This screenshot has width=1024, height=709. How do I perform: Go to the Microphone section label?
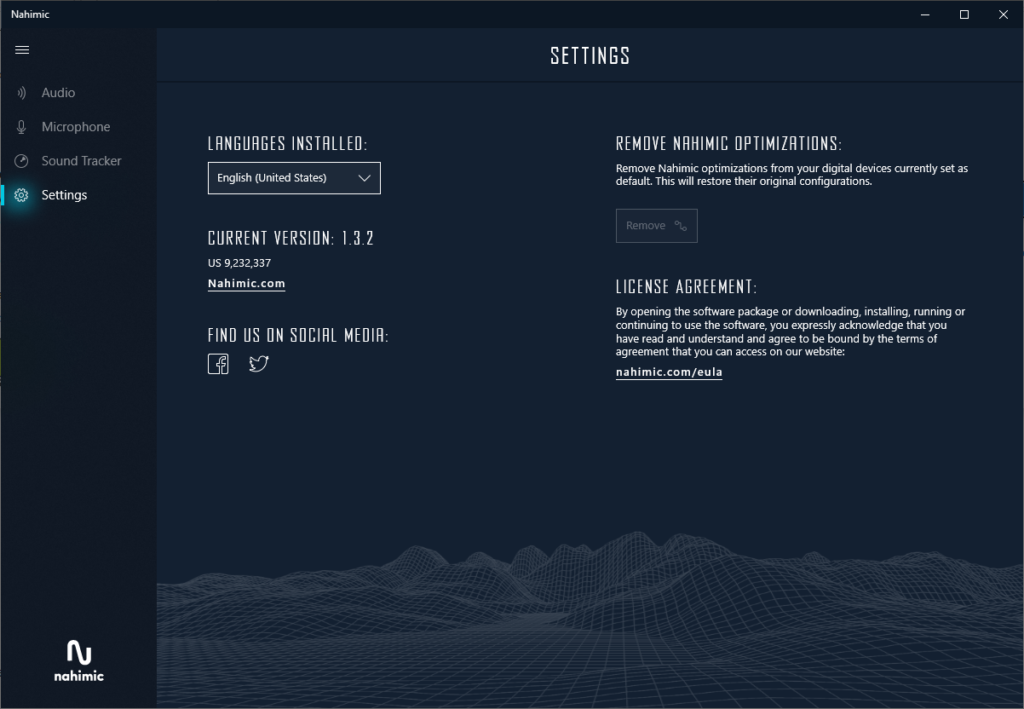[x=76, y=127]
